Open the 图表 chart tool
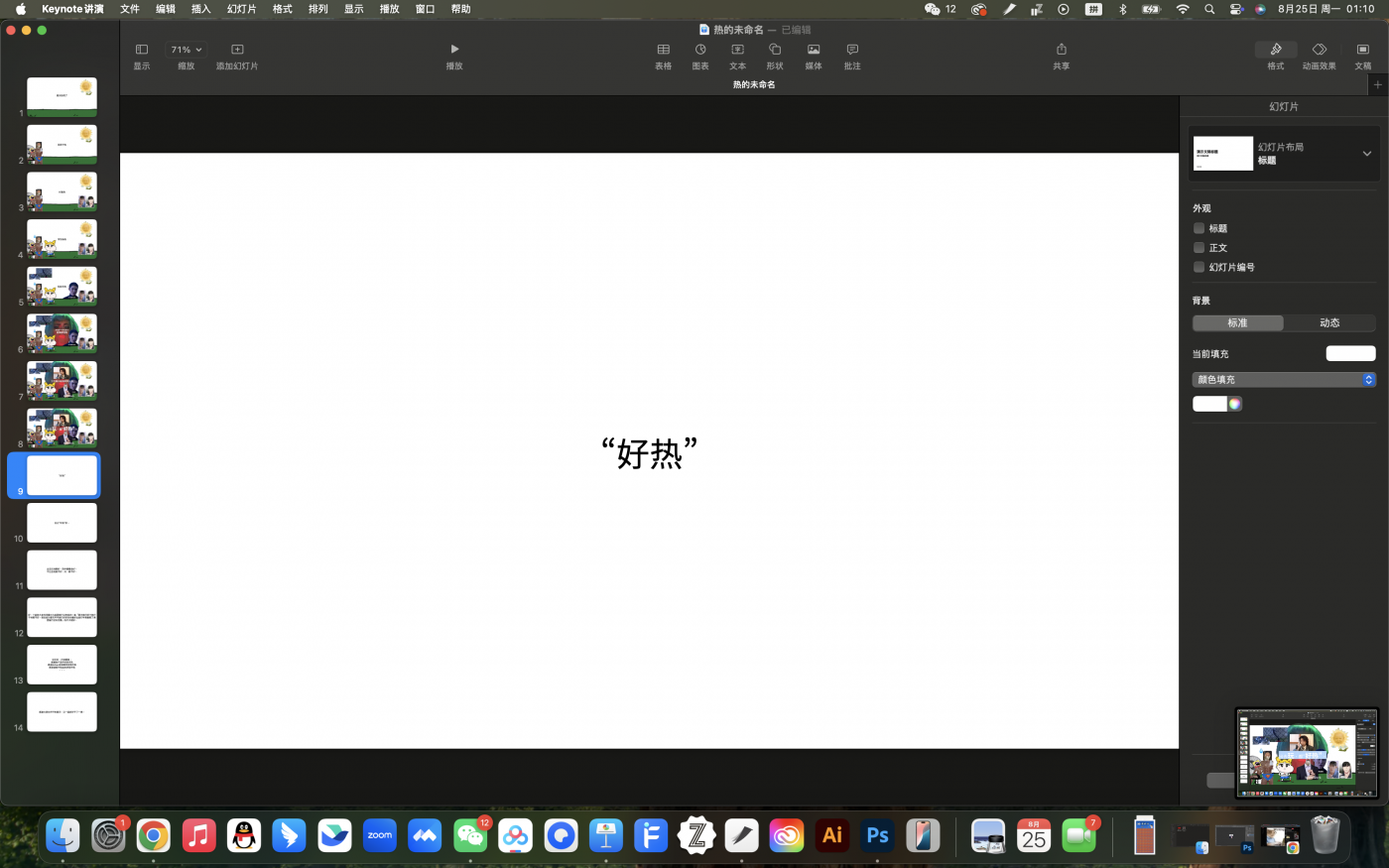1389x868 pixels. tap(700, 50)
